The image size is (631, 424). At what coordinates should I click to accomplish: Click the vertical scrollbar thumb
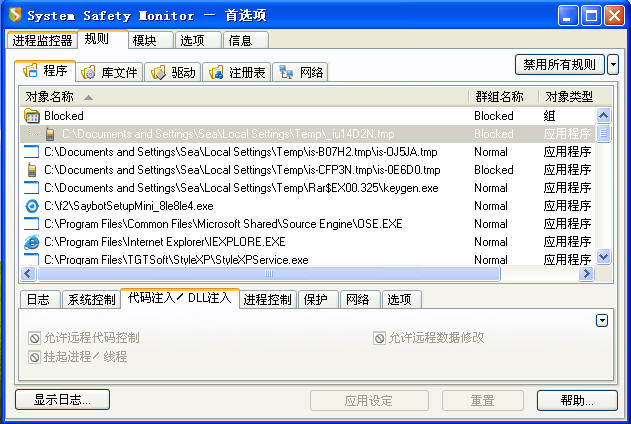[x=604, y=134]
